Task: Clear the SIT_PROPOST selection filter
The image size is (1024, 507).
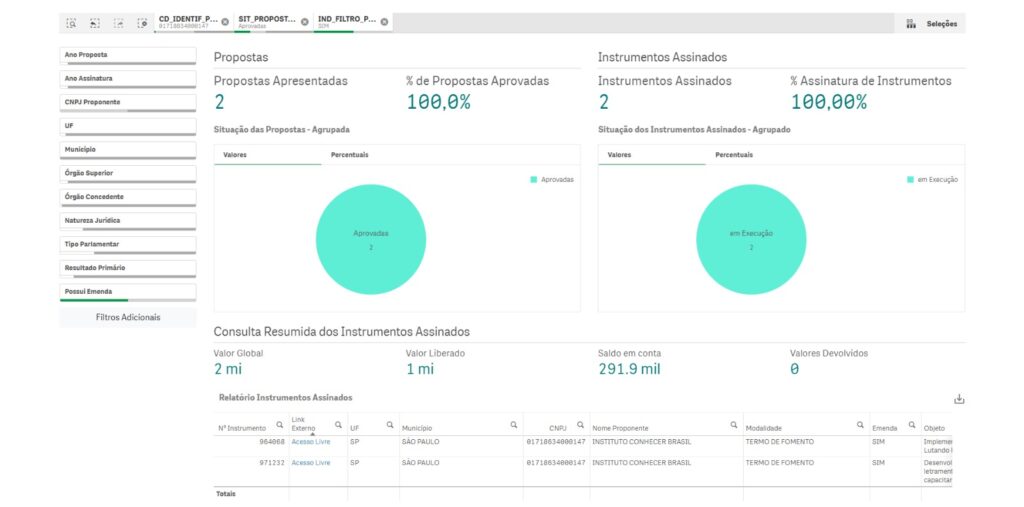Action: [x=305, y=22]
